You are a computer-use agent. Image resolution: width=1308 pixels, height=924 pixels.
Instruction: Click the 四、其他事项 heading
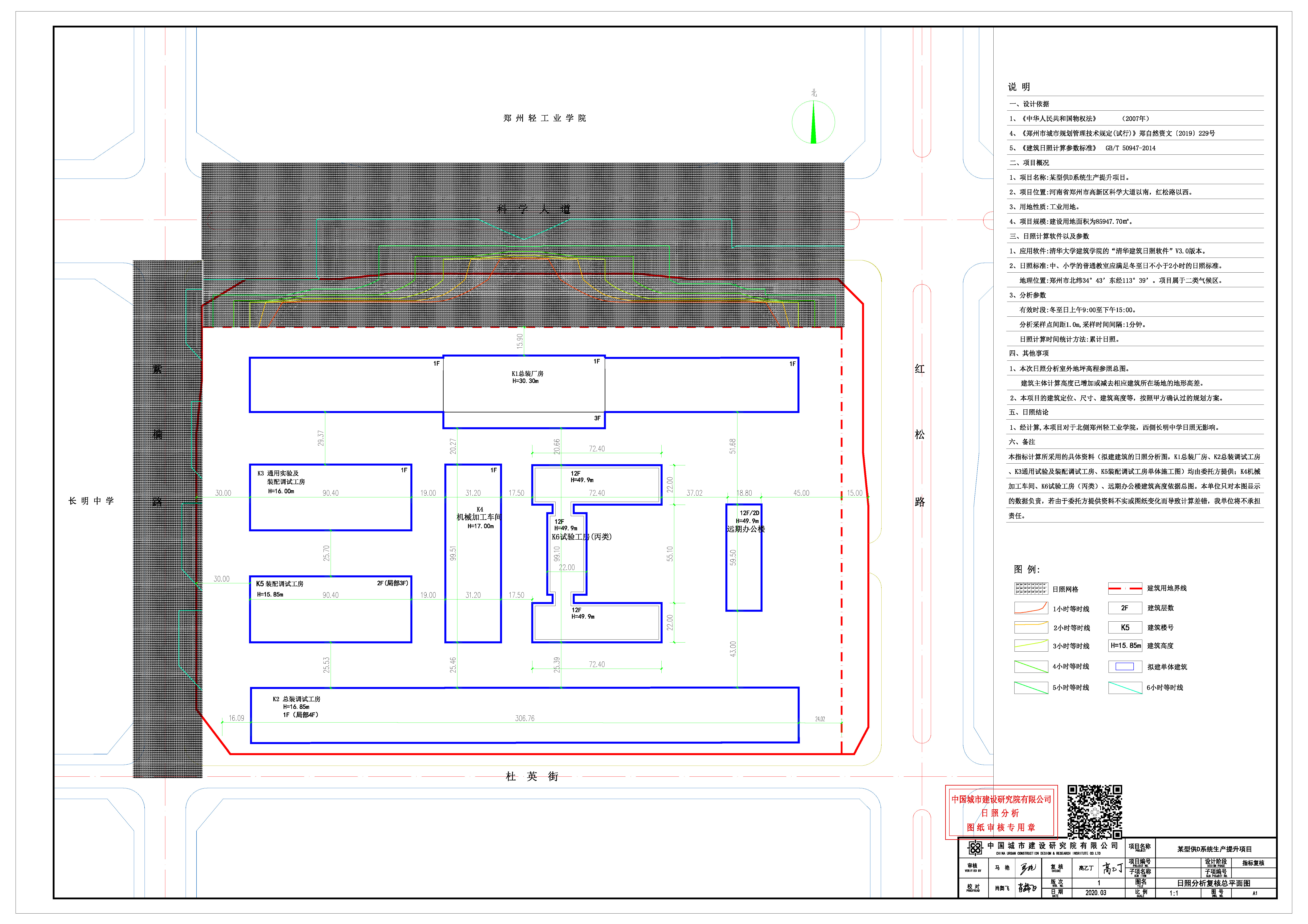[x=1029, y=353]
